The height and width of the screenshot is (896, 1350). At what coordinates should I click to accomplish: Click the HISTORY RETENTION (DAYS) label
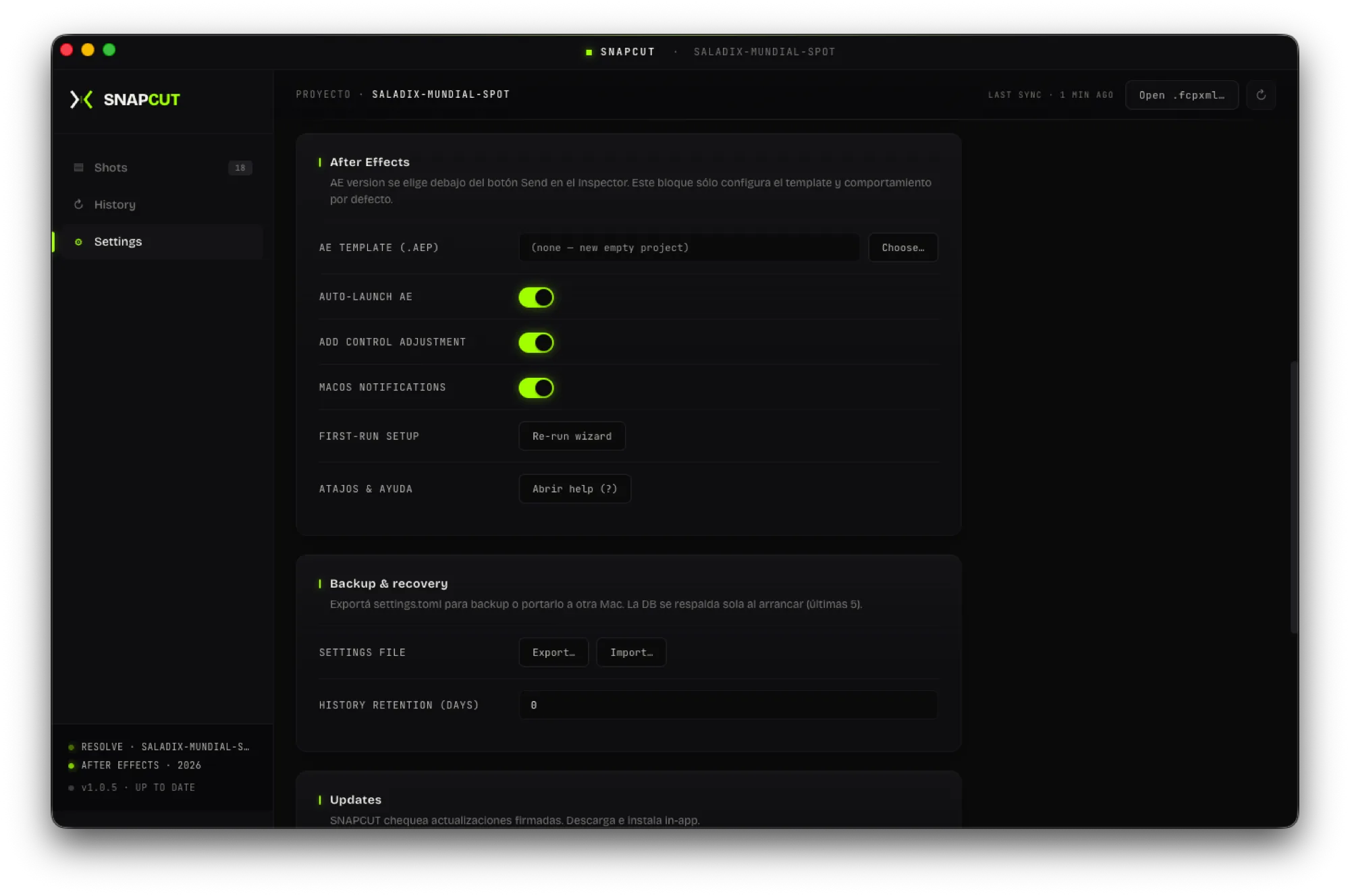(399, 705)
